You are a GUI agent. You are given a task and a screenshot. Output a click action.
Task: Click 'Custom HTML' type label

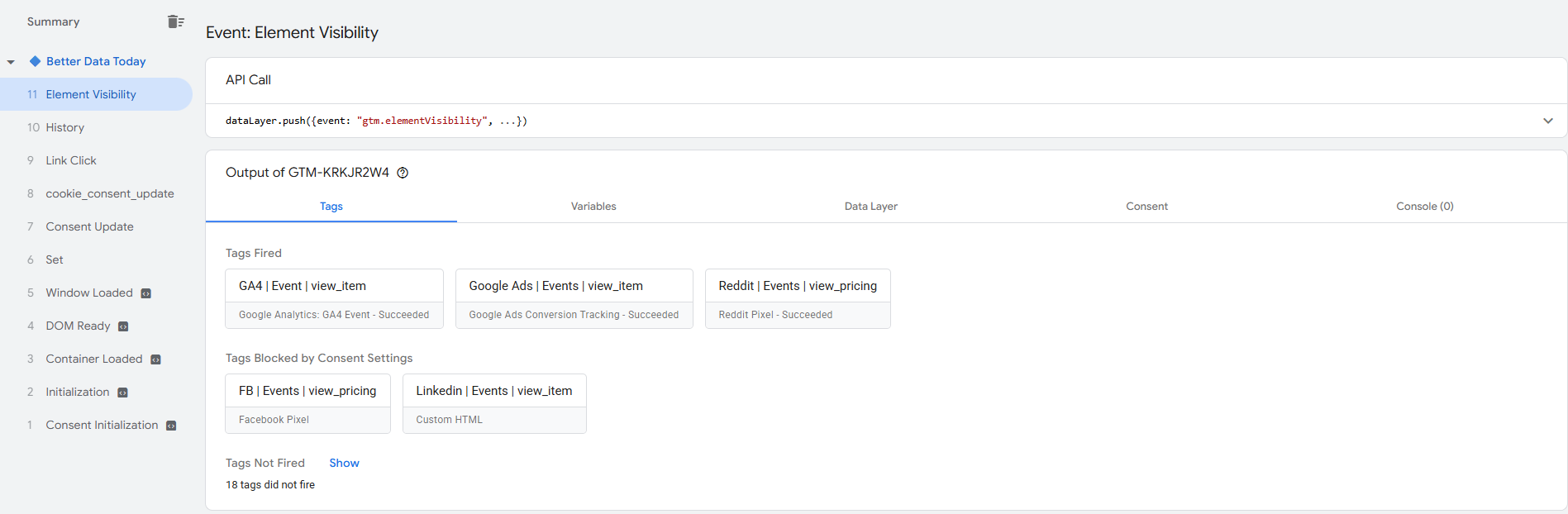(x=449, y=420)
